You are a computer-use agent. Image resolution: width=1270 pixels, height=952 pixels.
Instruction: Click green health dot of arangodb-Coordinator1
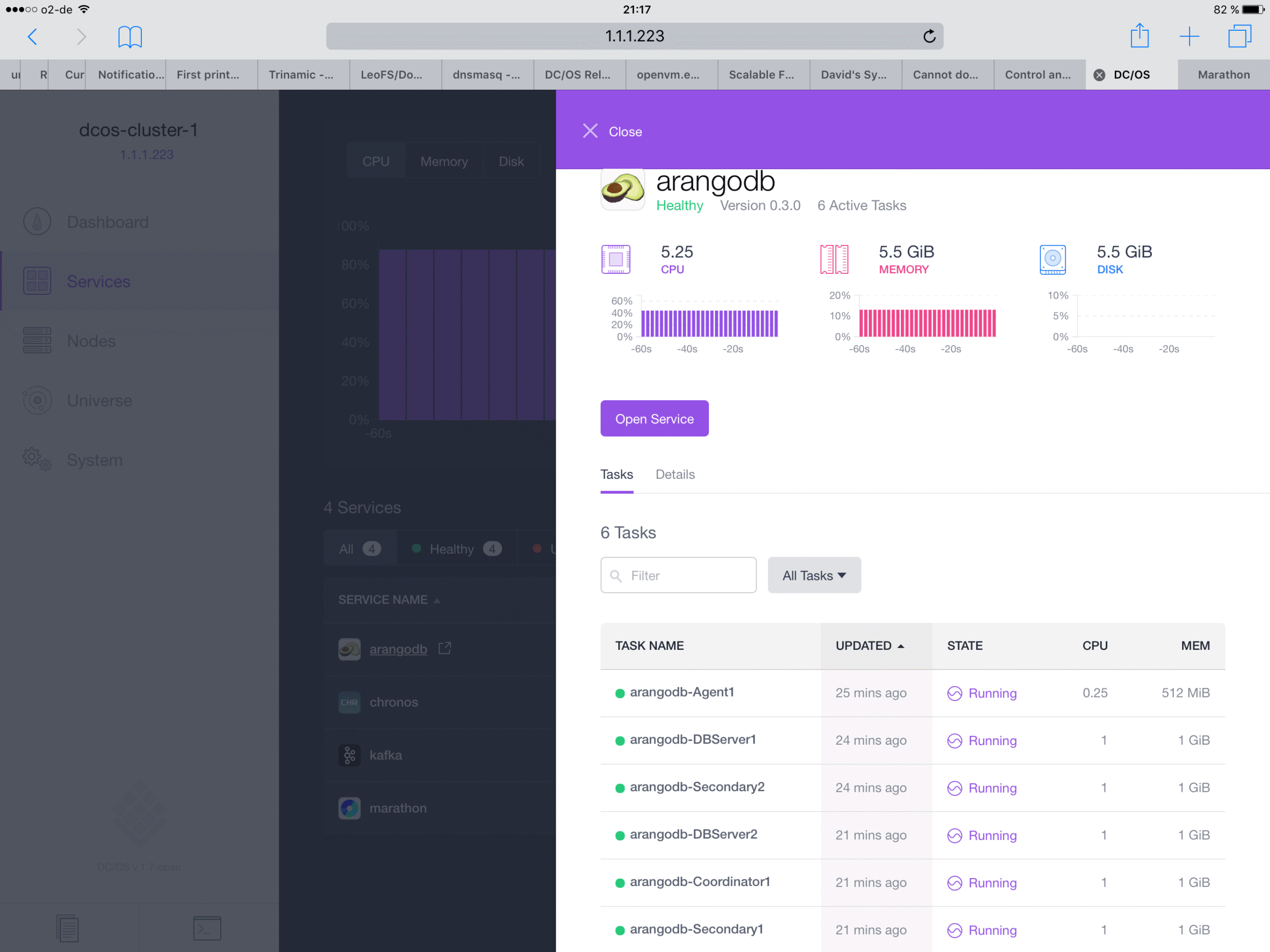[x=620, y=883]
